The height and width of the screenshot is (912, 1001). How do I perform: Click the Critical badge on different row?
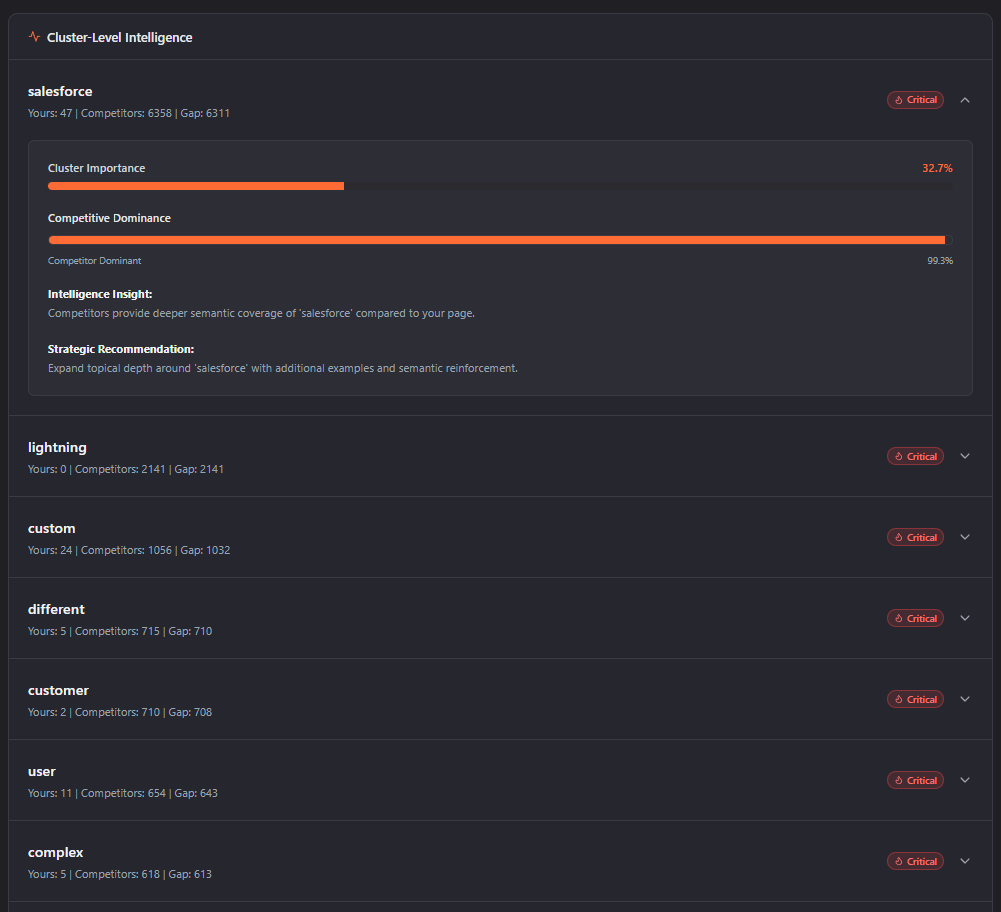click(x=915, y=618)
